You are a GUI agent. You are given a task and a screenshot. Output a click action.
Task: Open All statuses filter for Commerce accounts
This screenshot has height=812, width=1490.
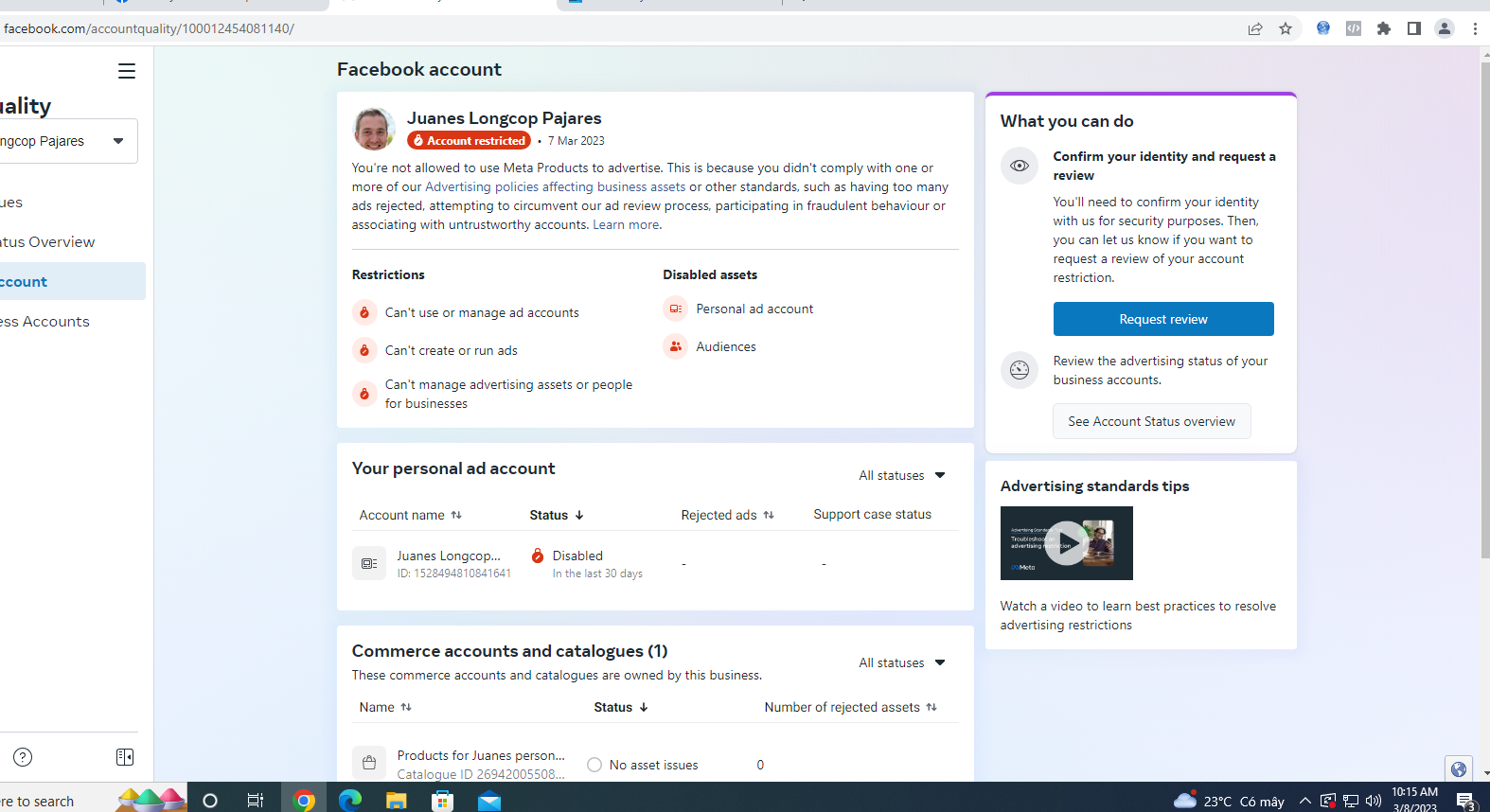(x=902, y=662)
